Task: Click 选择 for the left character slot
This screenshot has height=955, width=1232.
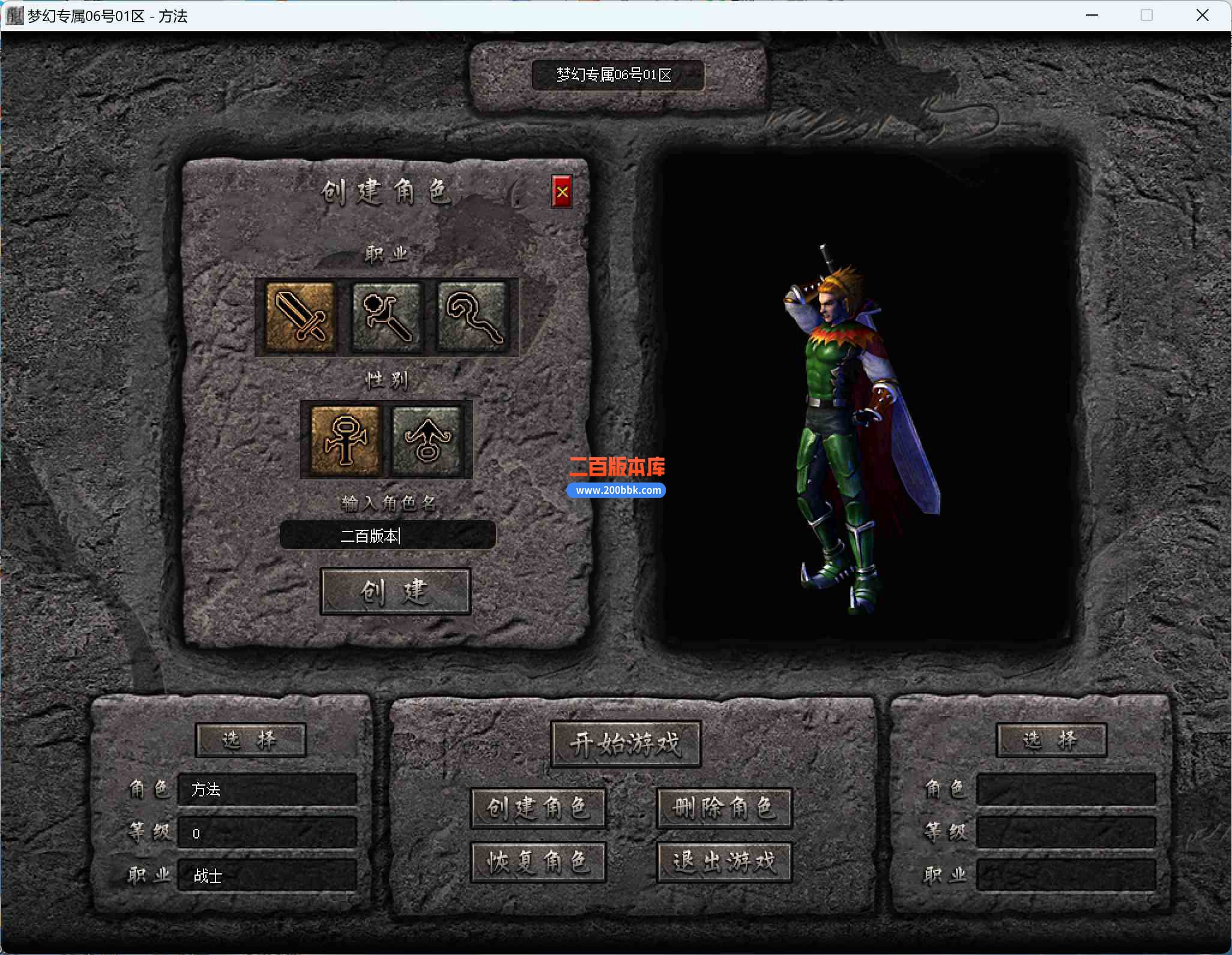Action: [x=250, y=740]
